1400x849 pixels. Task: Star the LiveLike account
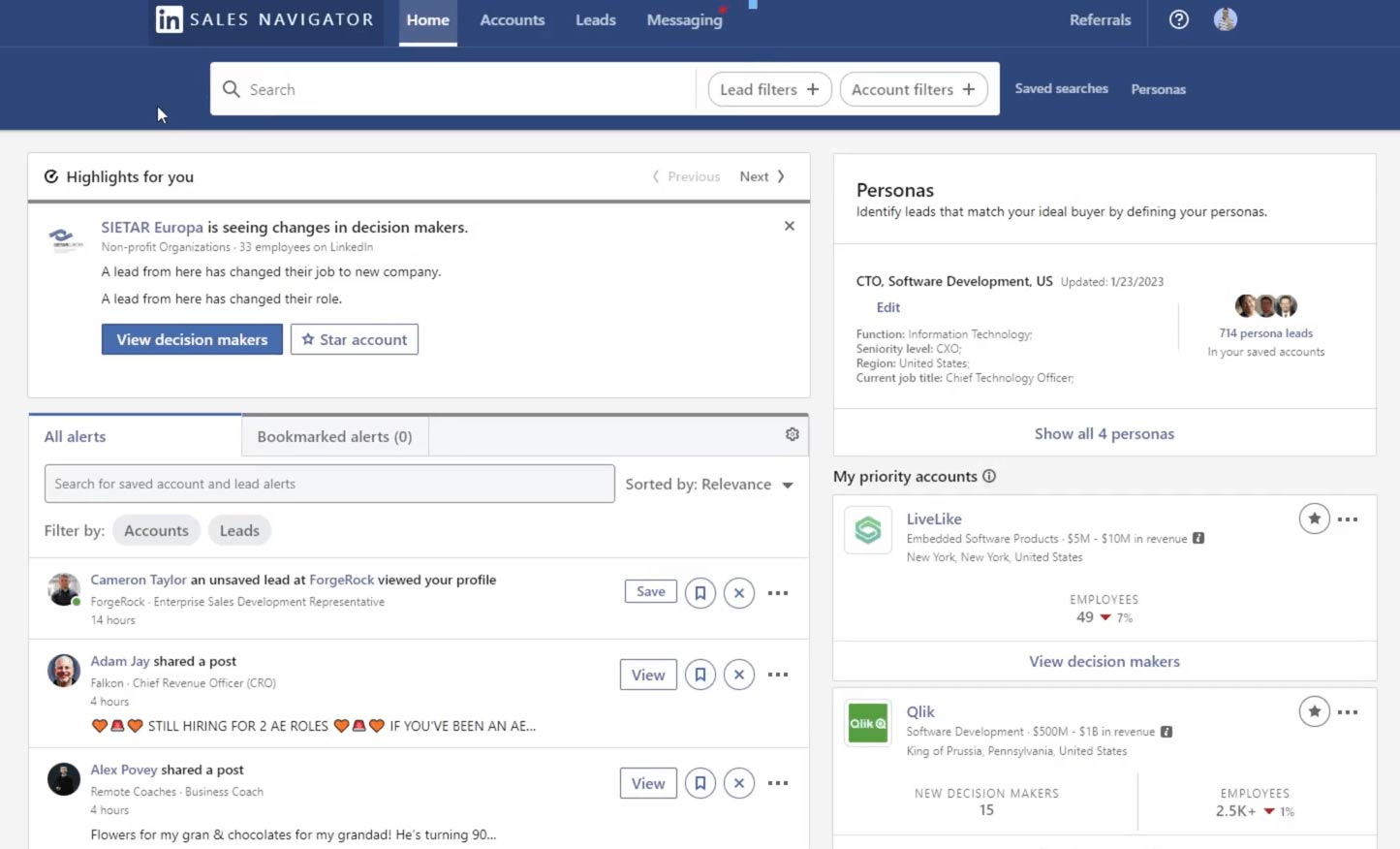point(1314,519)
